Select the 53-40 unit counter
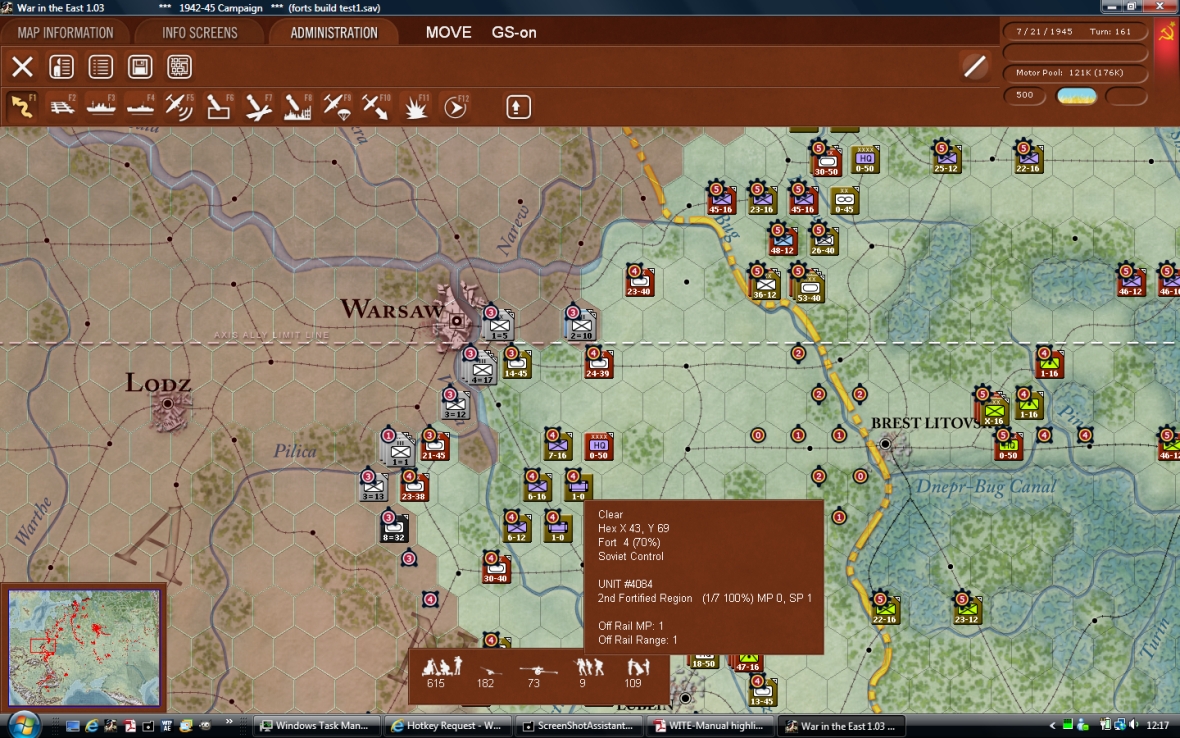 coord(807,284)
